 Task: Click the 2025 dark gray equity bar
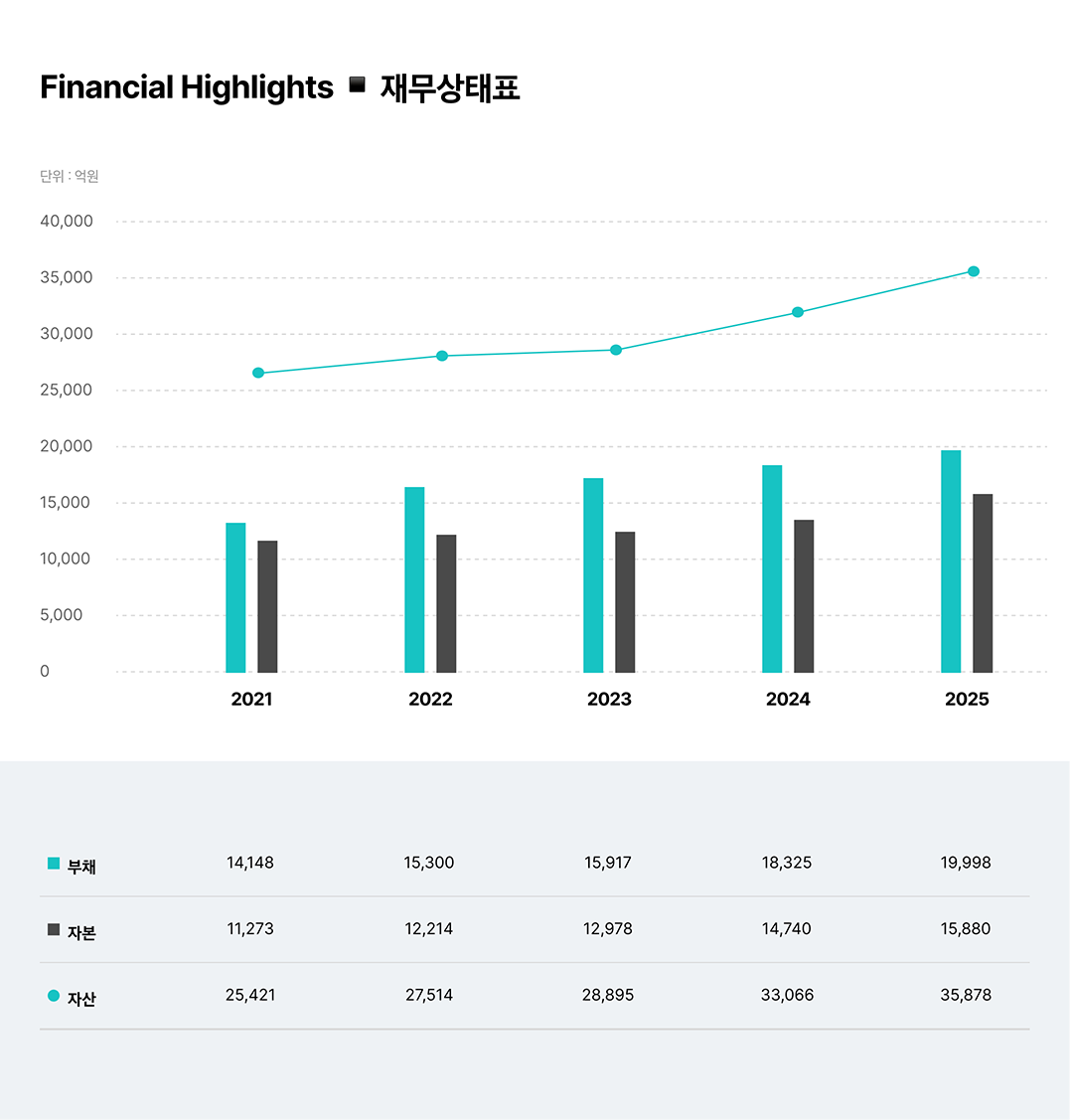tap(983, 583)
